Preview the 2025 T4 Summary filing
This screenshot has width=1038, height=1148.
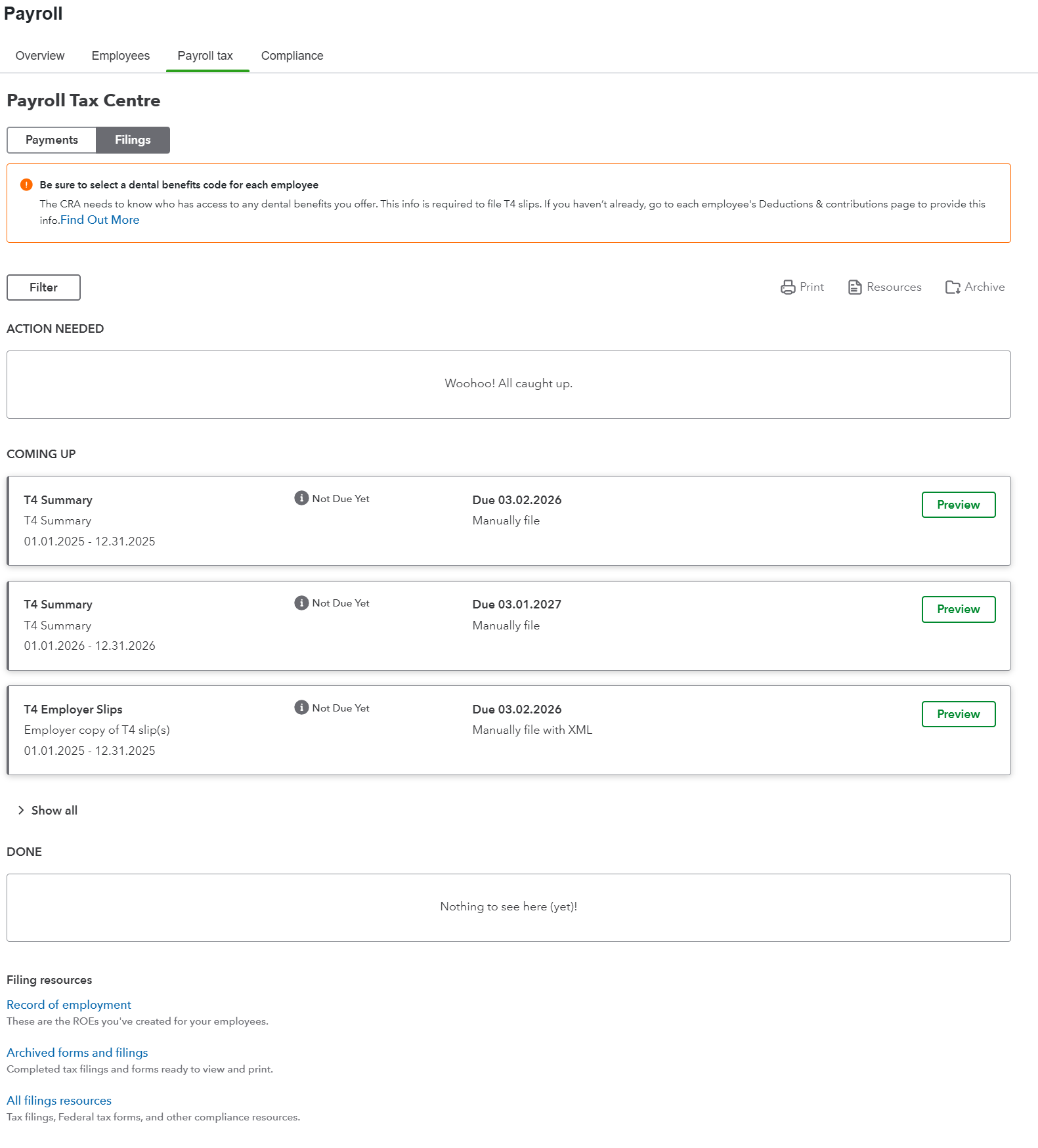[x=958, y=505]
